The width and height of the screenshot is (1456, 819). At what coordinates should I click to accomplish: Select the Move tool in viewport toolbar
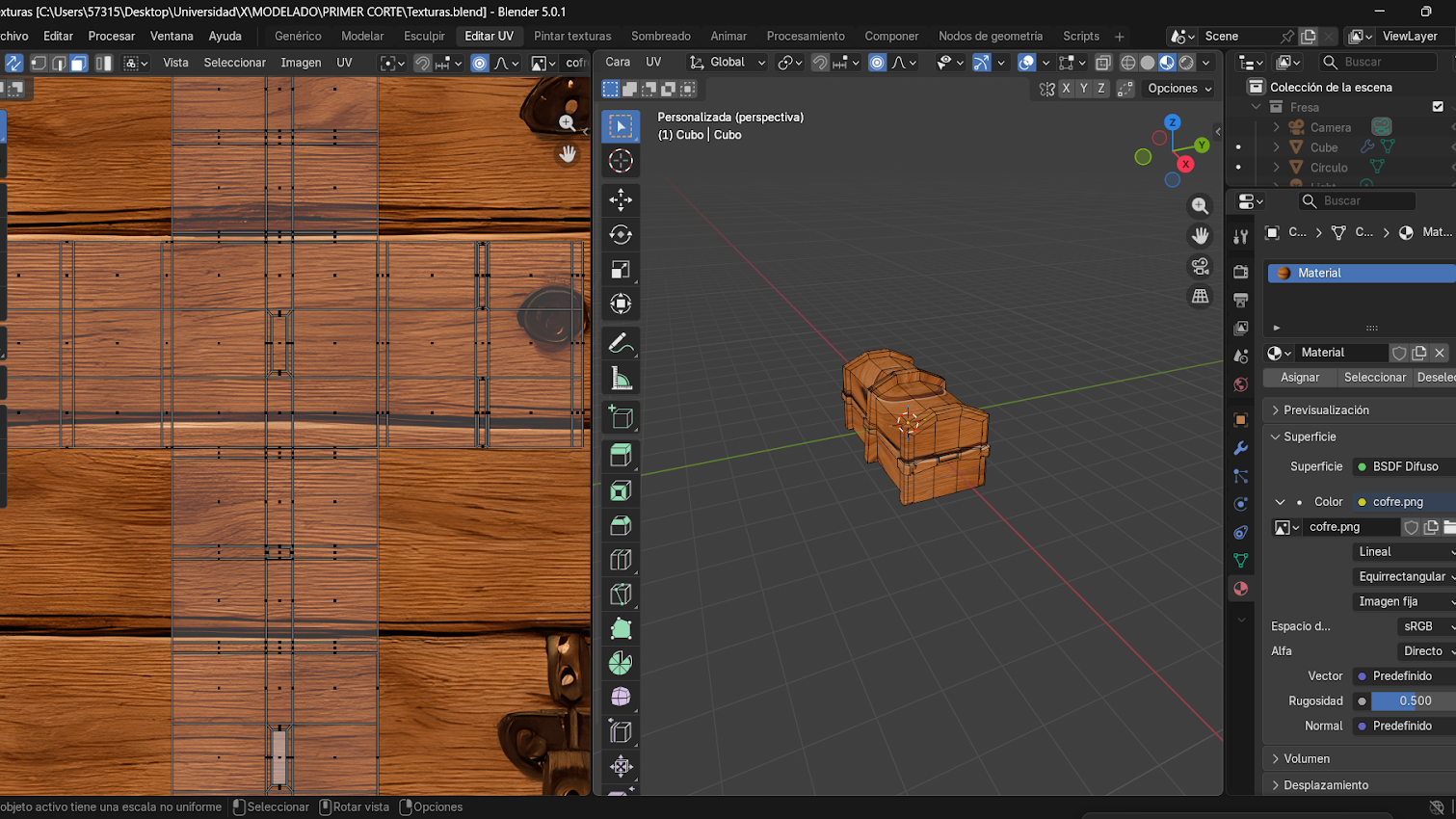[621, 199]
